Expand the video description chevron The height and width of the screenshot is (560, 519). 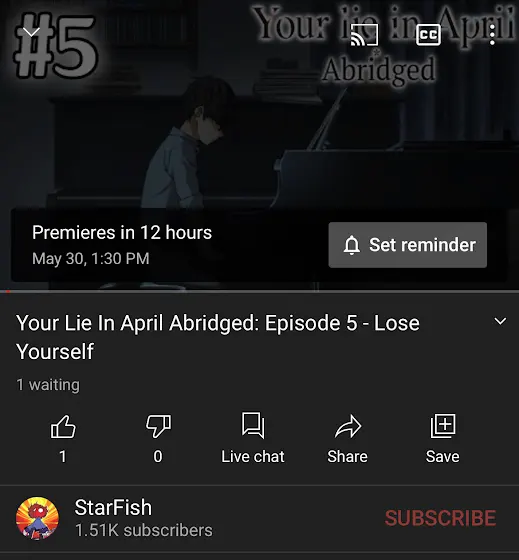(500, 321)
